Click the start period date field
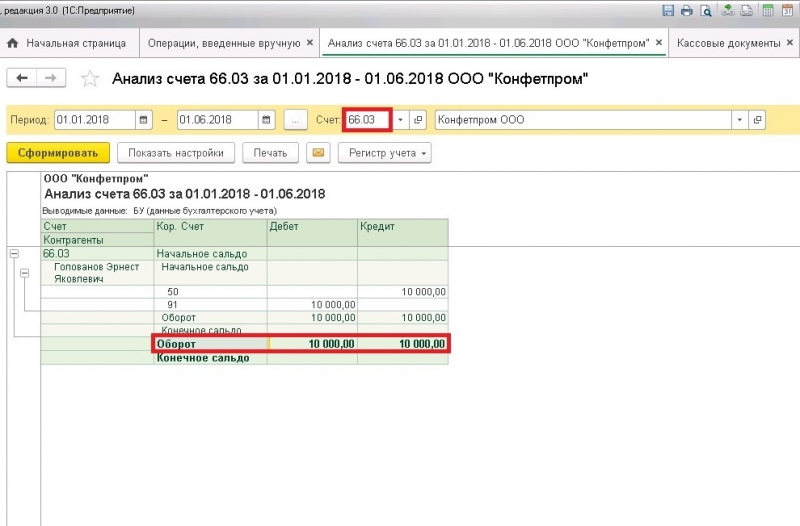 (x=95, y=120)
